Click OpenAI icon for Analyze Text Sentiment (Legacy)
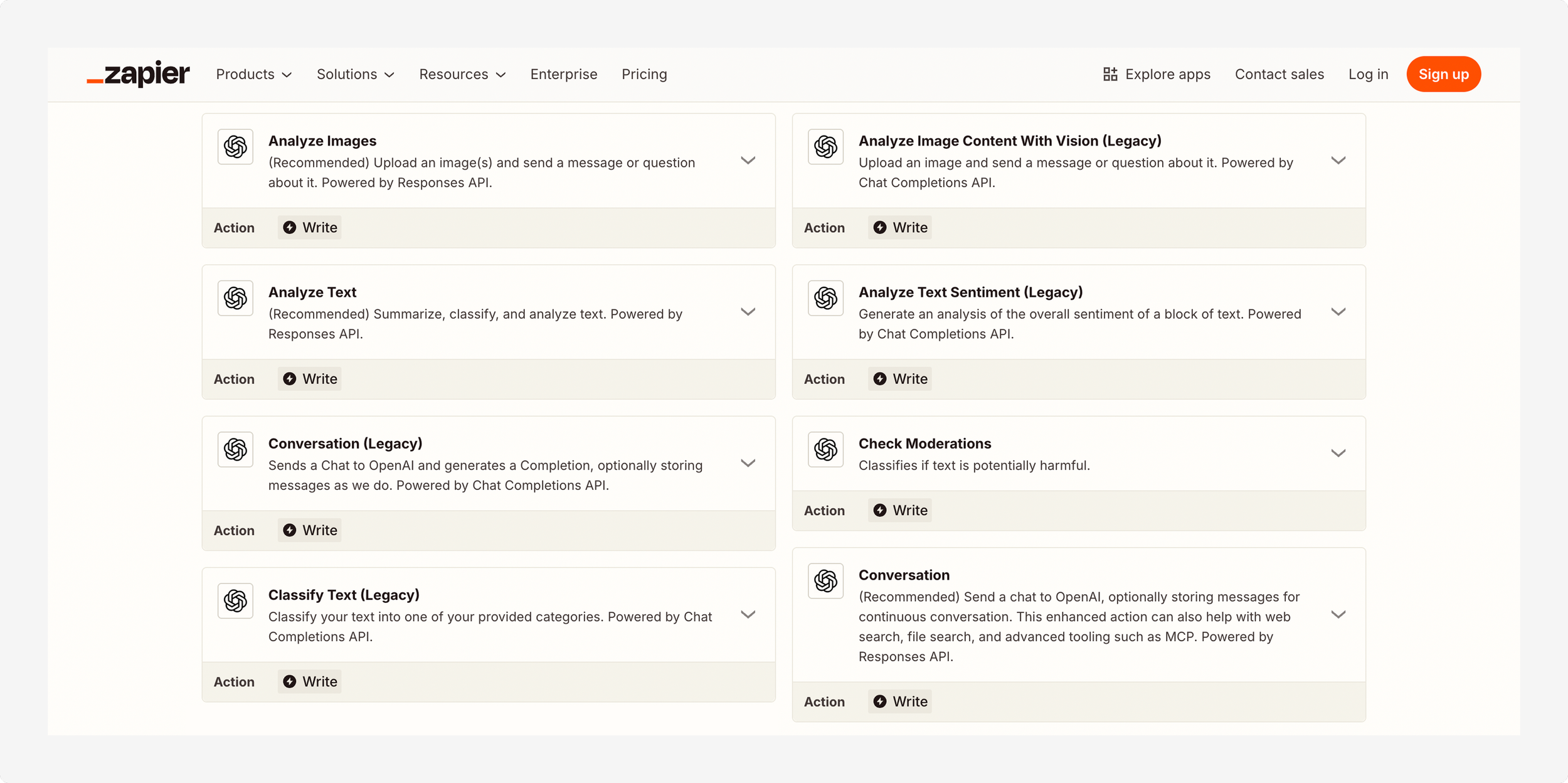1568x783 pixels. [x=825, y=298]
